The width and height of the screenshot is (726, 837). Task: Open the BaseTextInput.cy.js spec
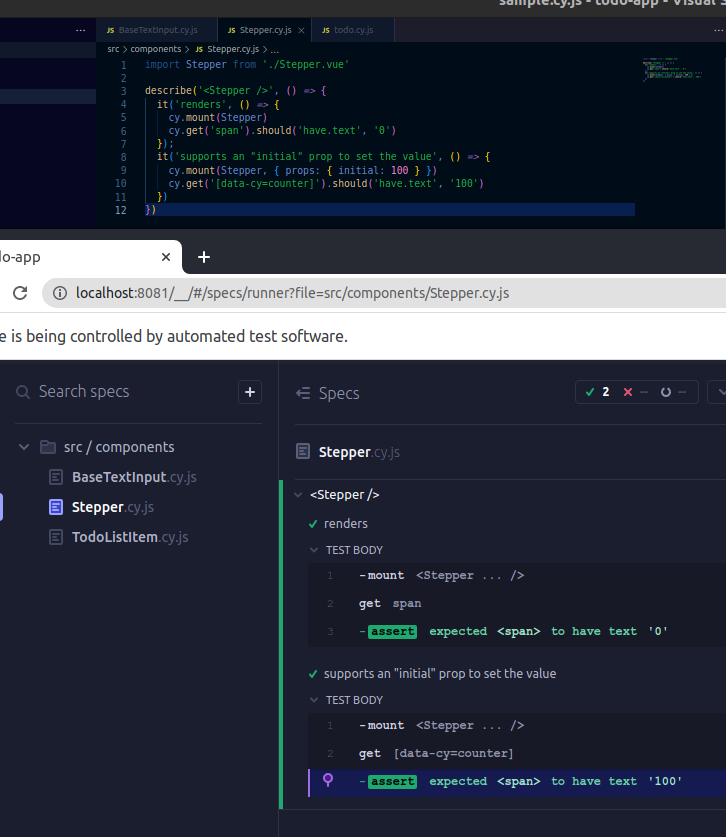(x=134, y=477)
